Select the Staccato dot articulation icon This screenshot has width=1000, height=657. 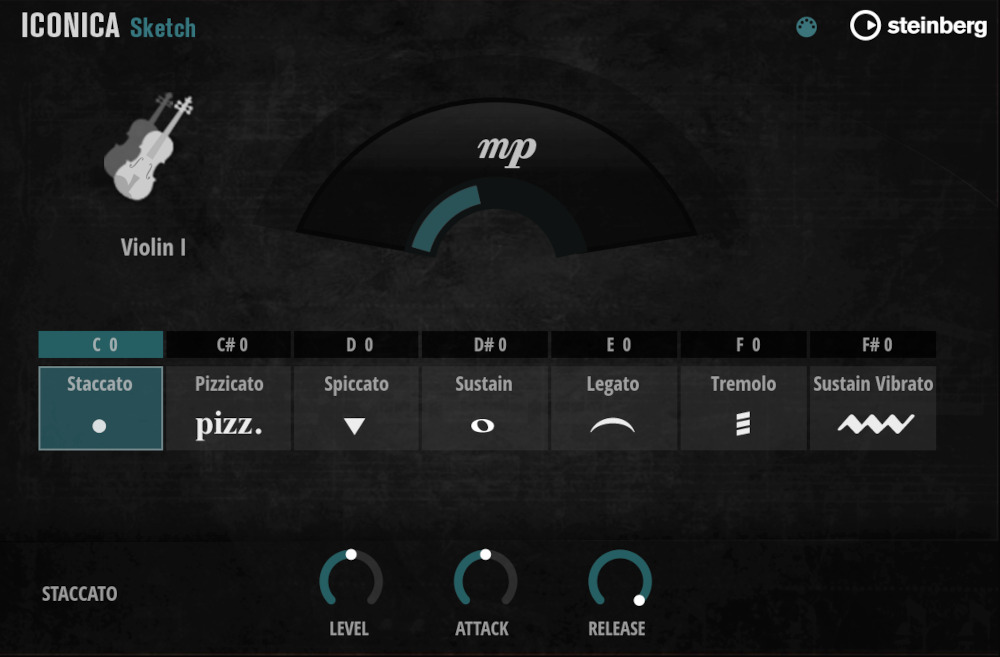100,423
